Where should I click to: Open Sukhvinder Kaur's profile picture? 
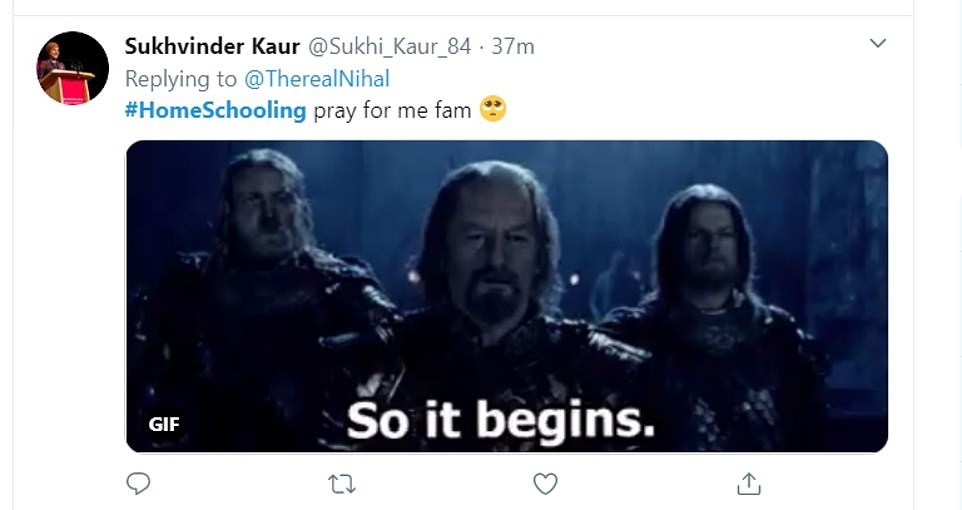72,68
